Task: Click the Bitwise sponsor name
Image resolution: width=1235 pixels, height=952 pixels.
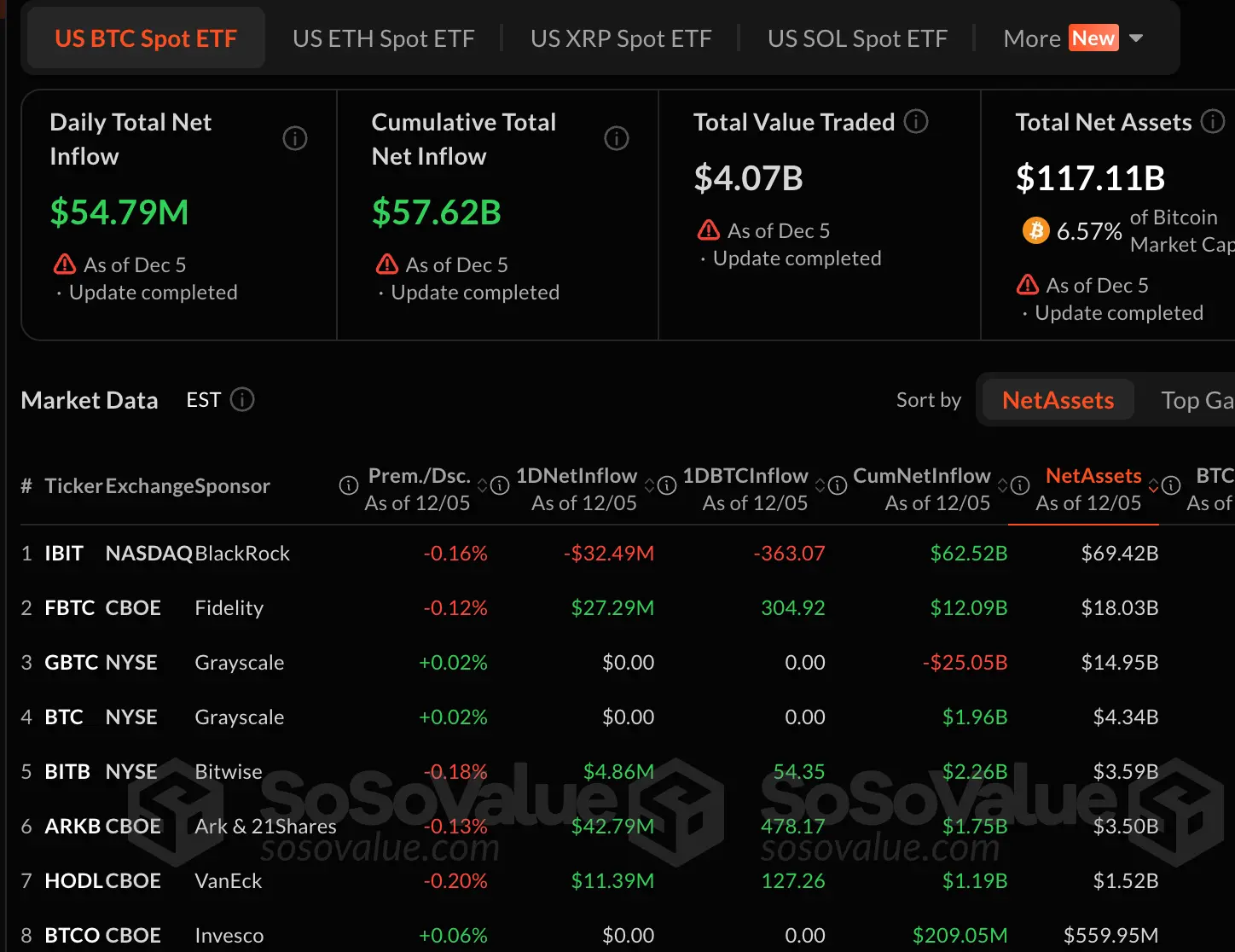Action: pos(229,772)
